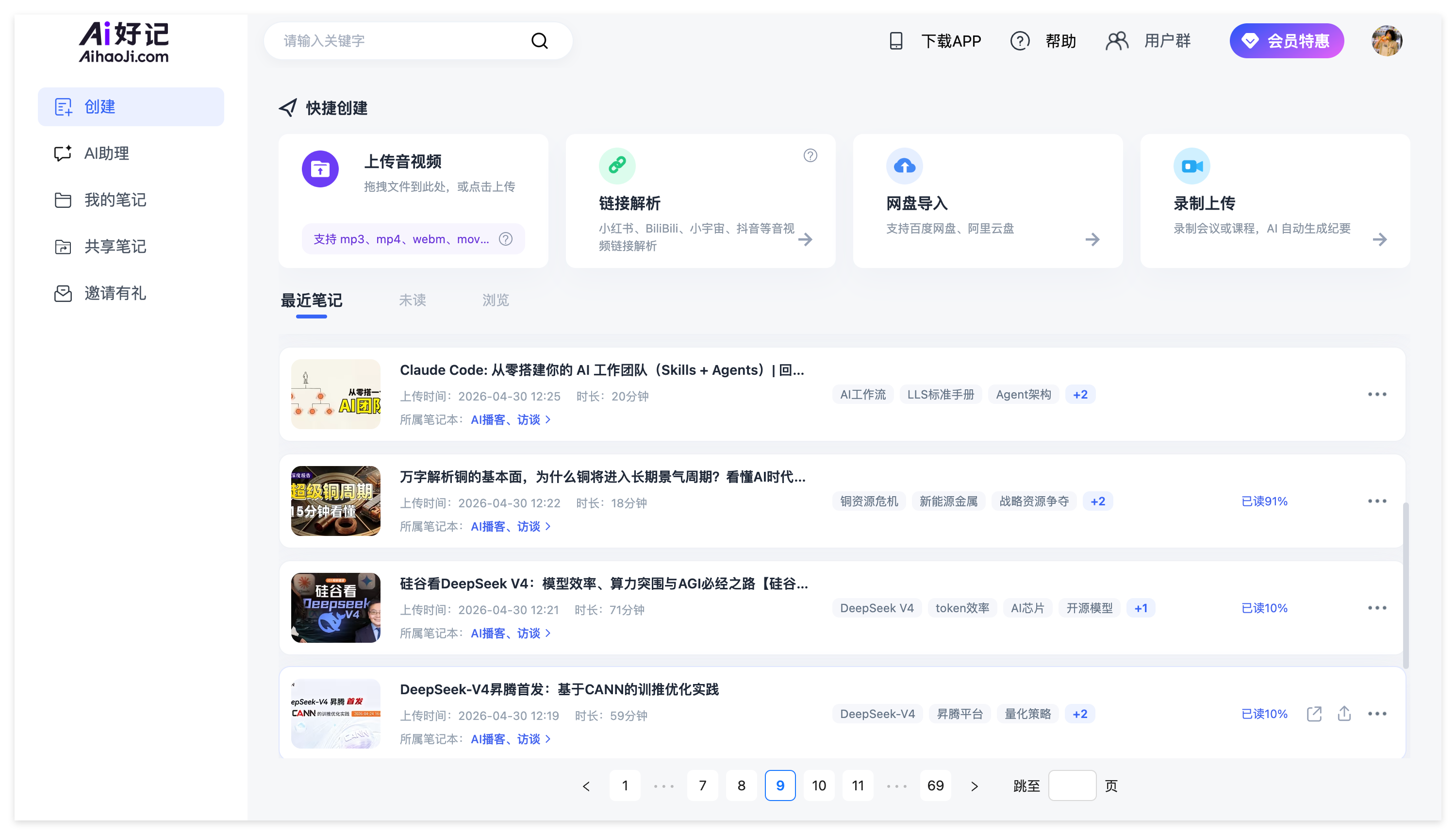Open the 超级铜周期 note thumbnail
The width and height of the screenshot is (1456, 835).
click(x=336, y=501)
